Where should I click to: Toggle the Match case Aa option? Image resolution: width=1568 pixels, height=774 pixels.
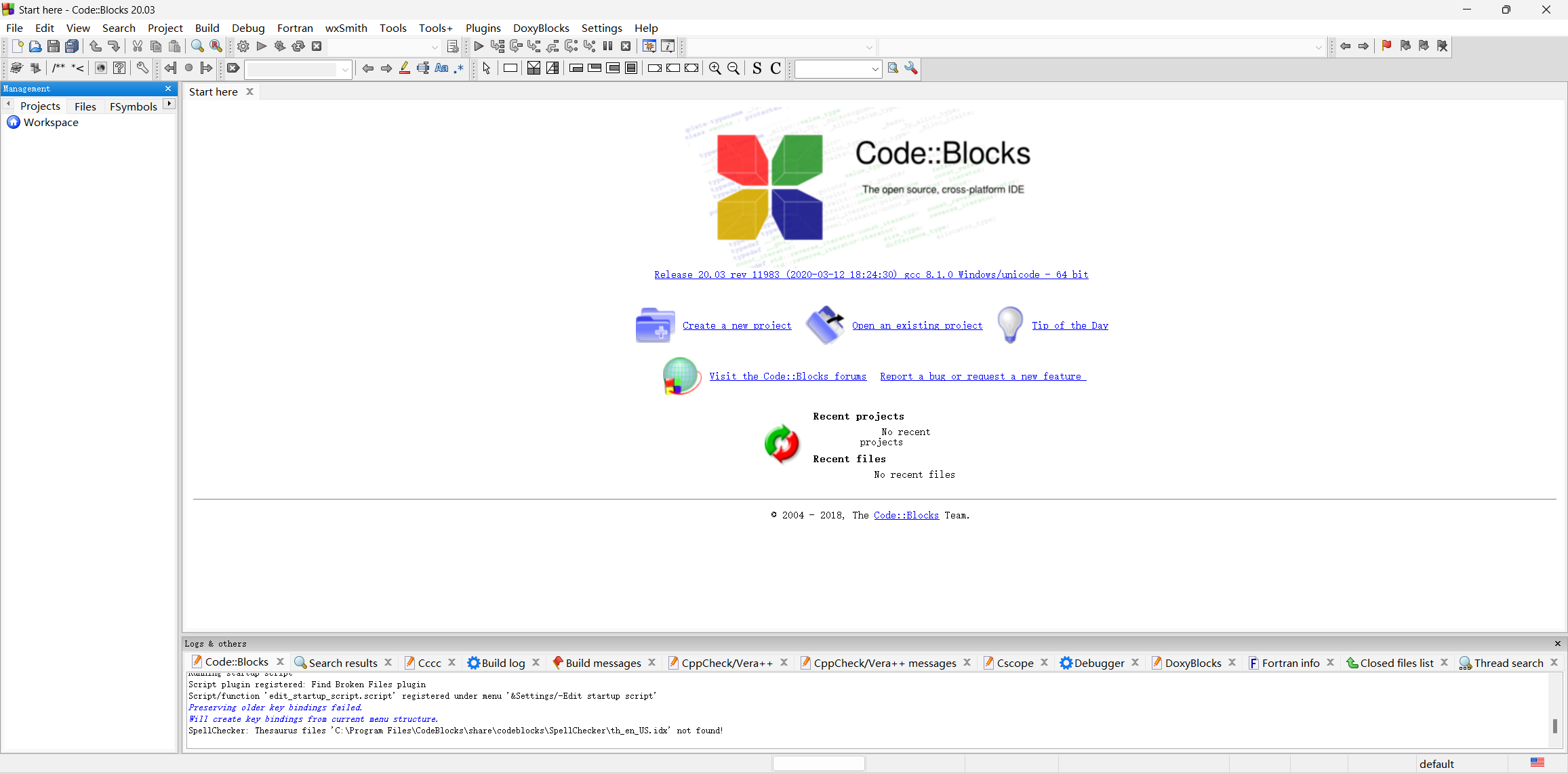click(441, 68)
